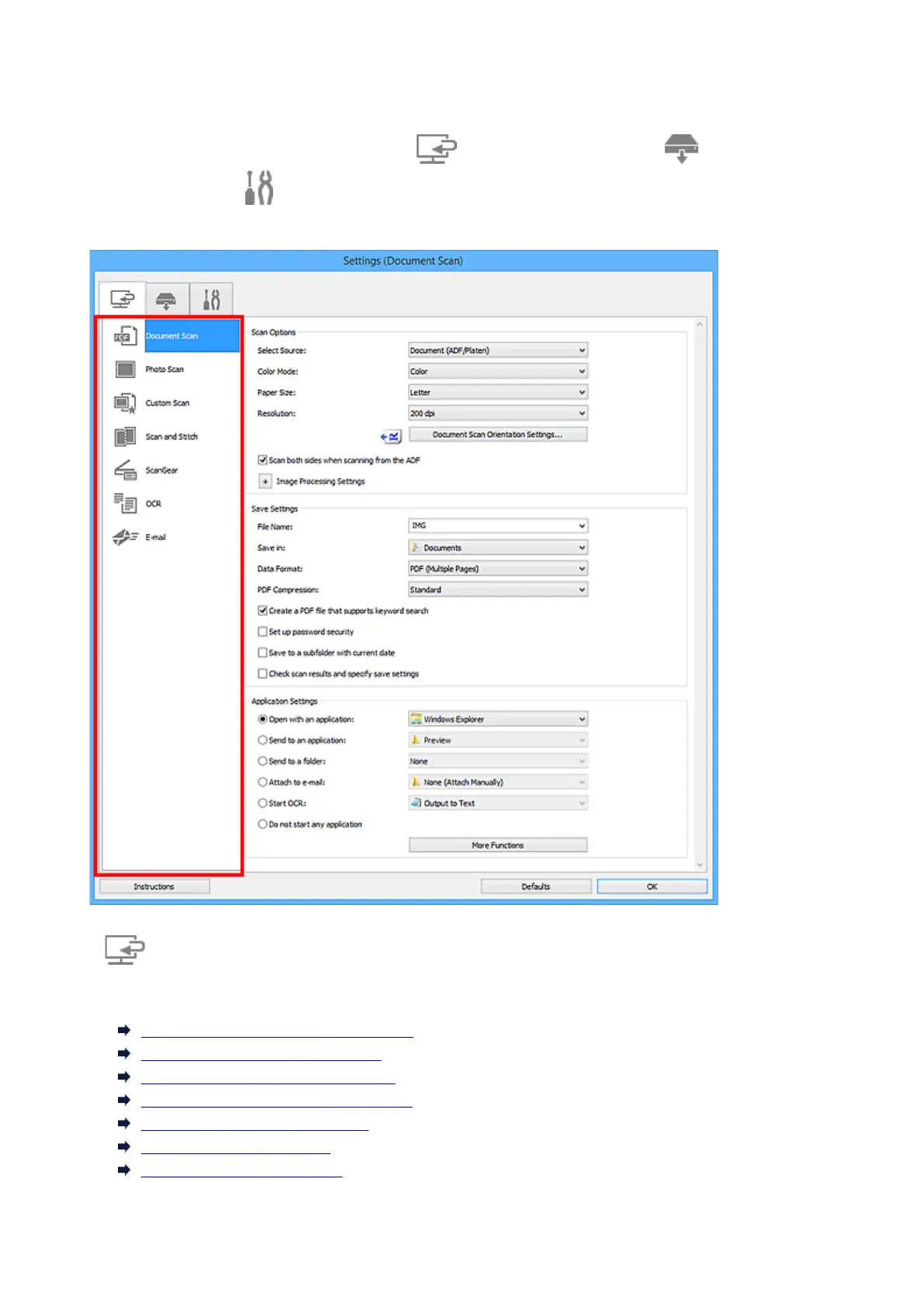Select the OCR icon

(x=125, y=504)
